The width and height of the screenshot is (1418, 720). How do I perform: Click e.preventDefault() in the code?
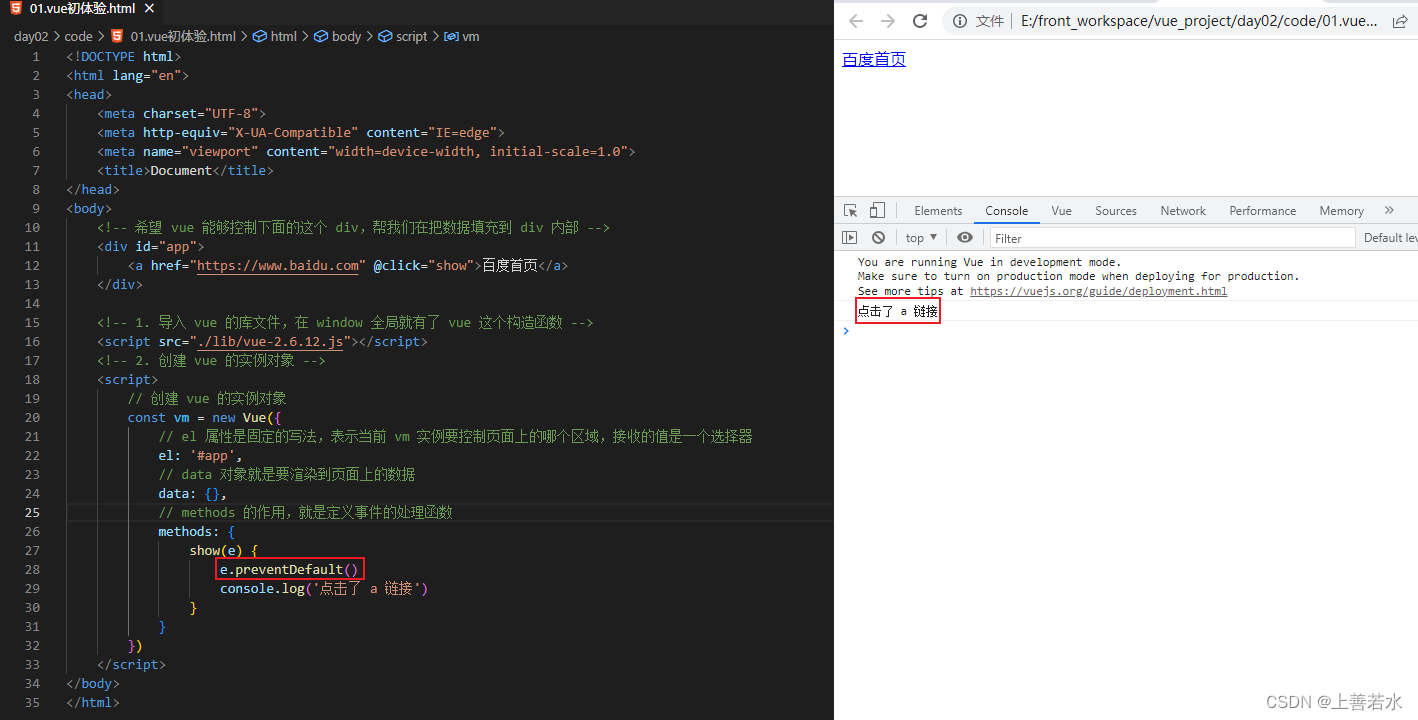[x=290, y=570]
